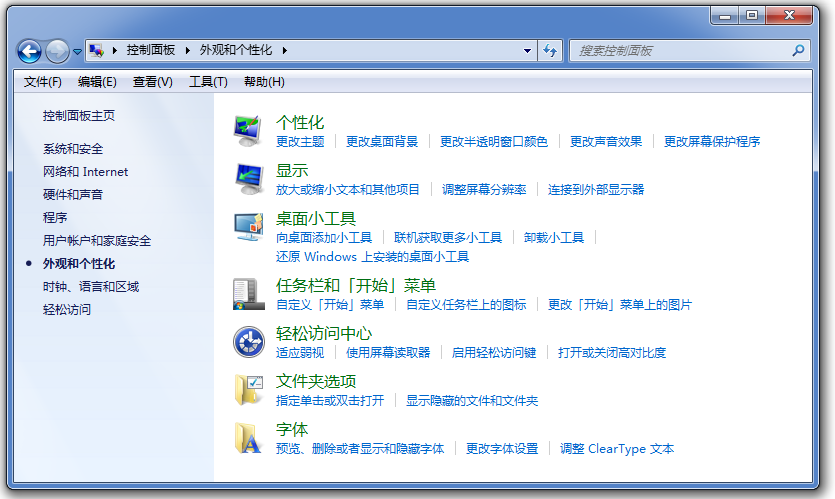The image size is (835, 499).
Task: Open the 字体 fonts folder icon
Action: pyautogui.click(x=248, y=438)
